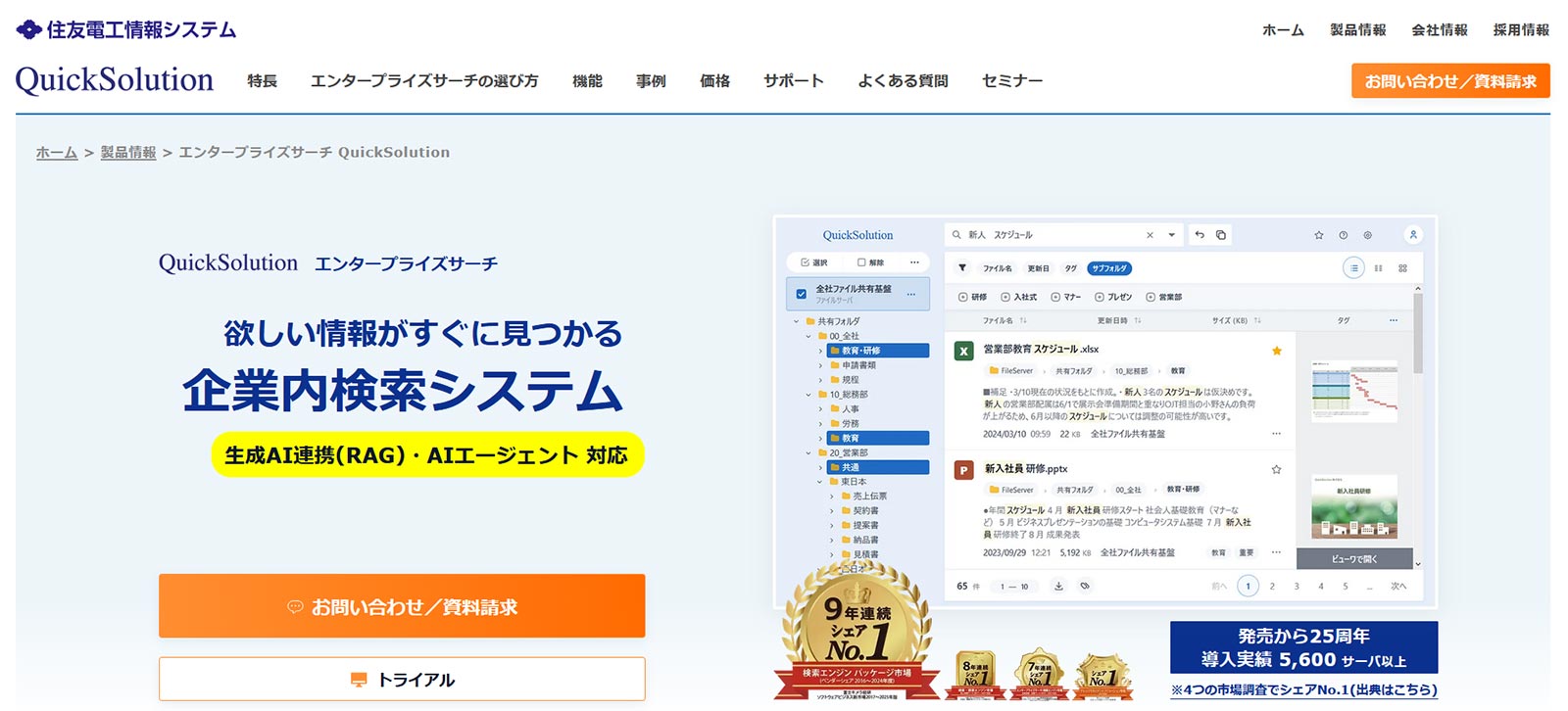Click the Excel icon of 営業部教育 スケジュール.xlsx

coord(964,352)
